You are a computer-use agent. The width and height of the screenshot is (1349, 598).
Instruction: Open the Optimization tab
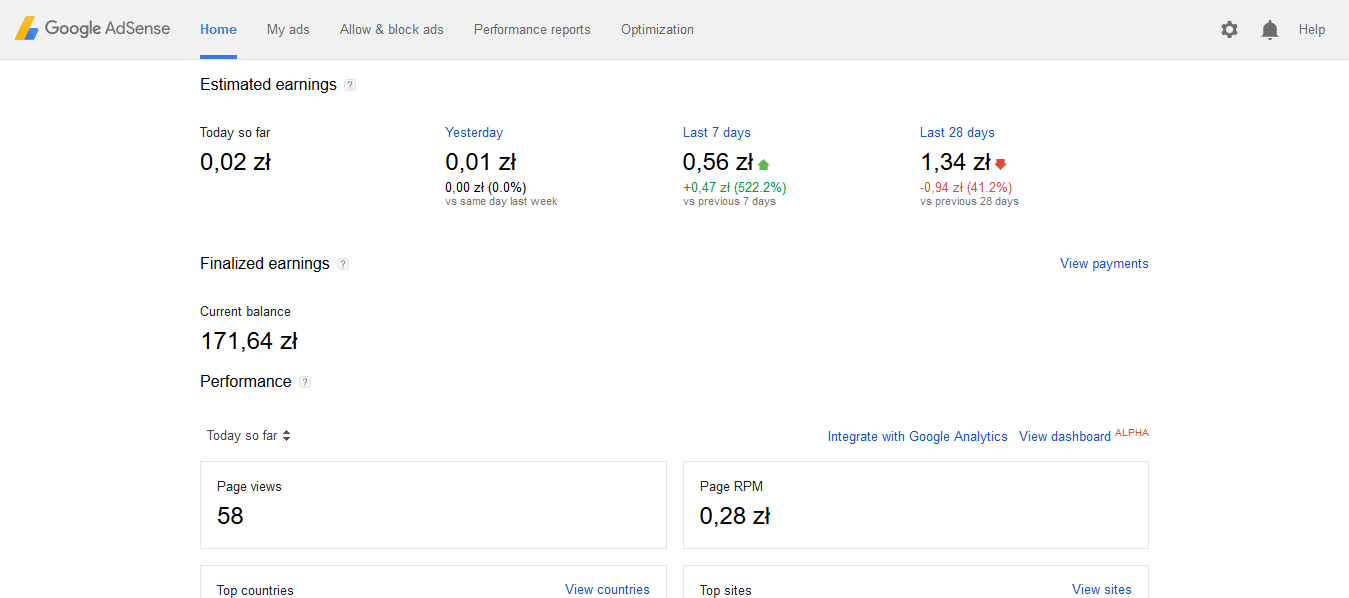657,30
